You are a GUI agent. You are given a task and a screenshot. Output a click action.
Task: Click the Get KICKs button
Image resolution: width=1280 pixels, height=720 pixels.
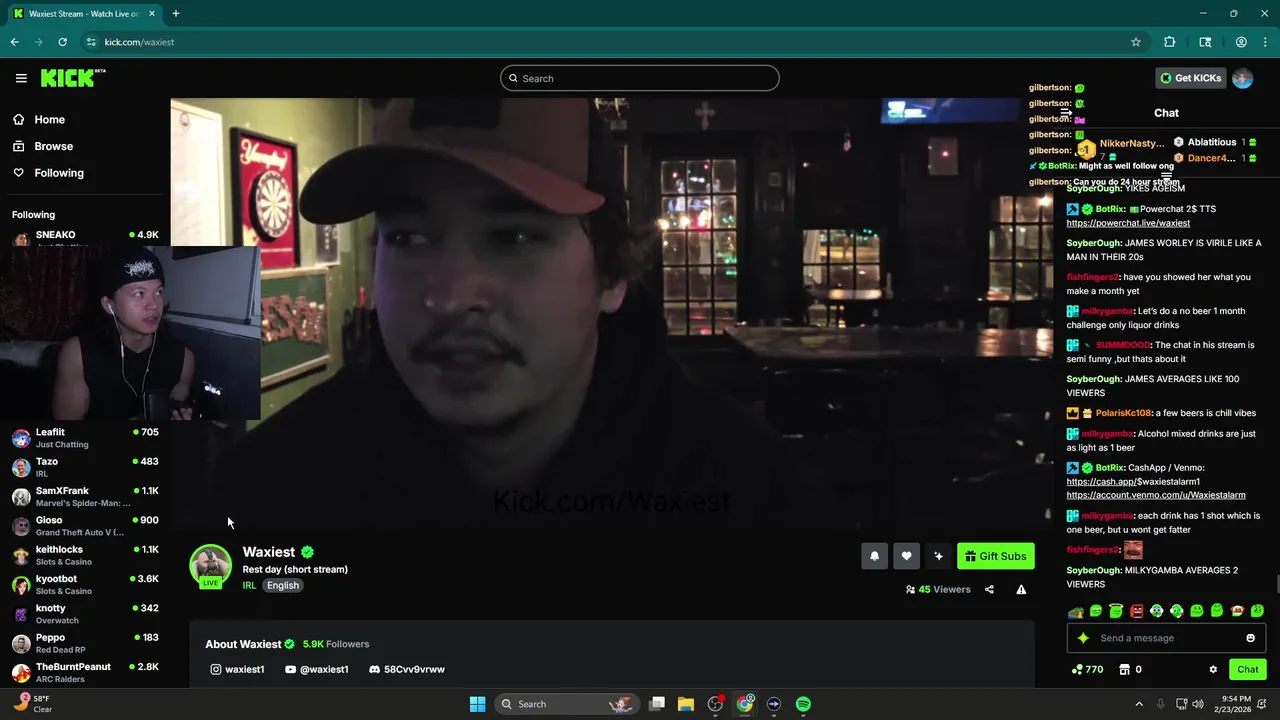[1190, 78]
